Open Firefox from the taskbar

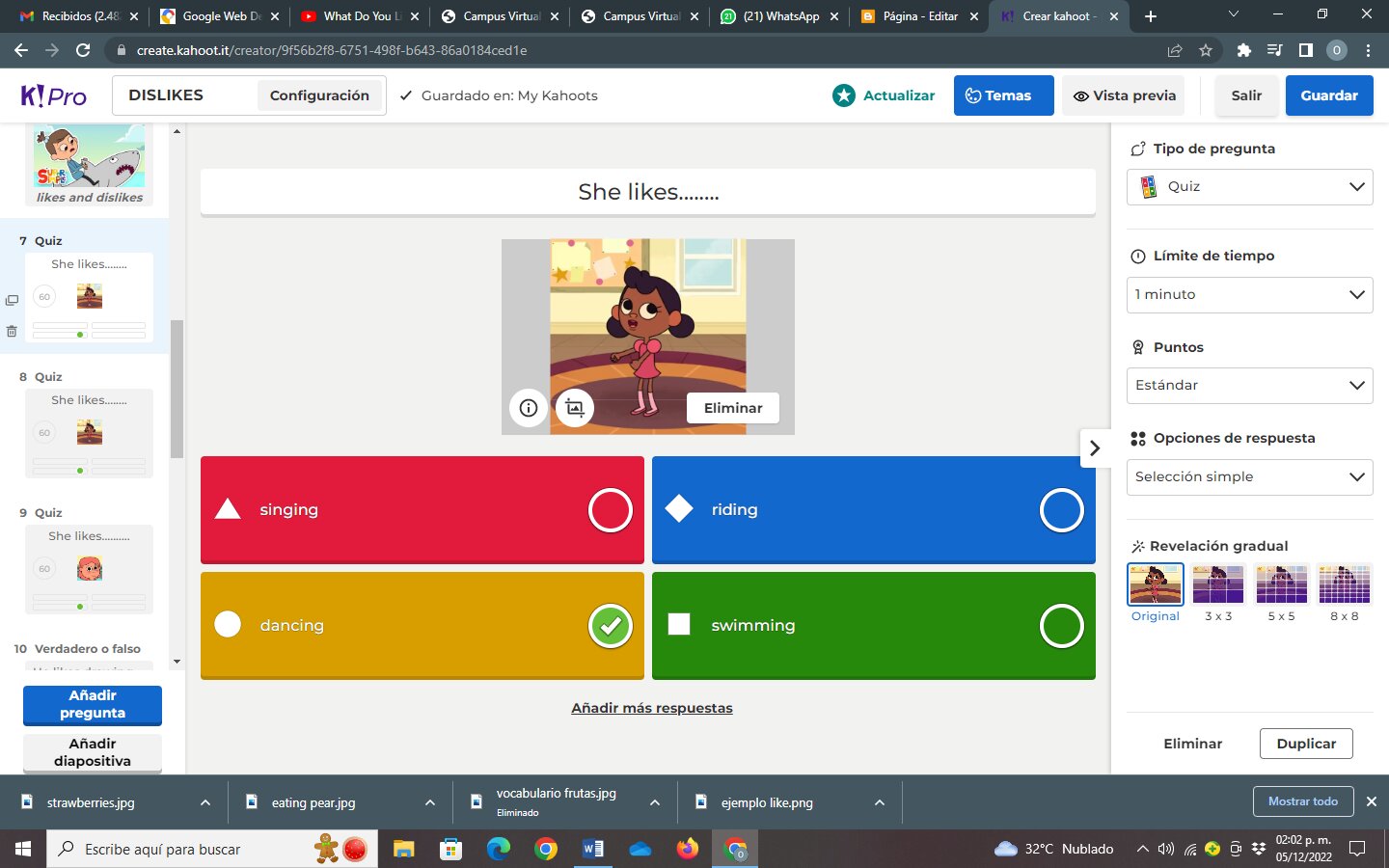point(688,849)
